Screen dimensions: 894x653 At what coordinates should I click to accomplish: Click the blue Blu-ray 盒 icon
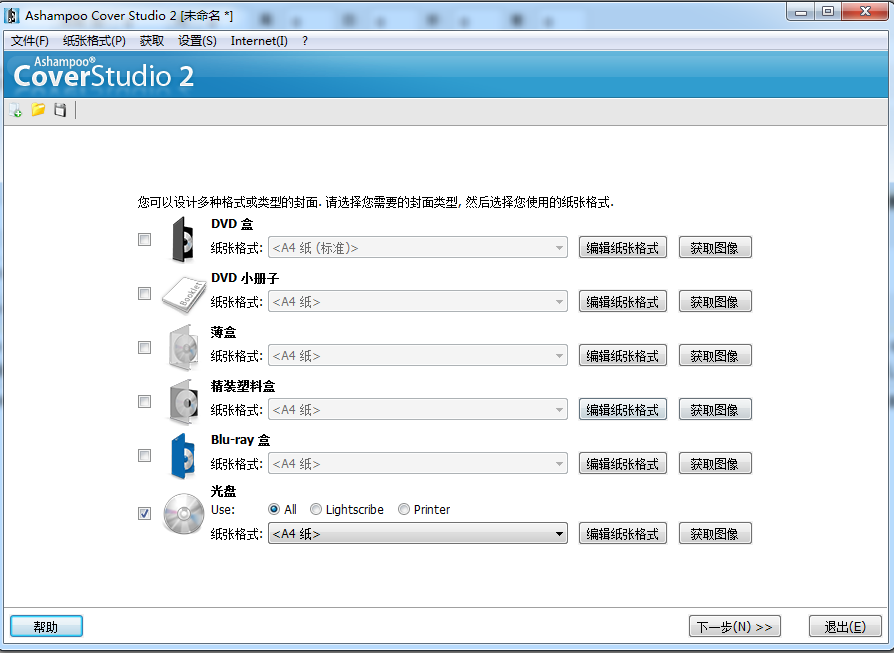(182, 456)
